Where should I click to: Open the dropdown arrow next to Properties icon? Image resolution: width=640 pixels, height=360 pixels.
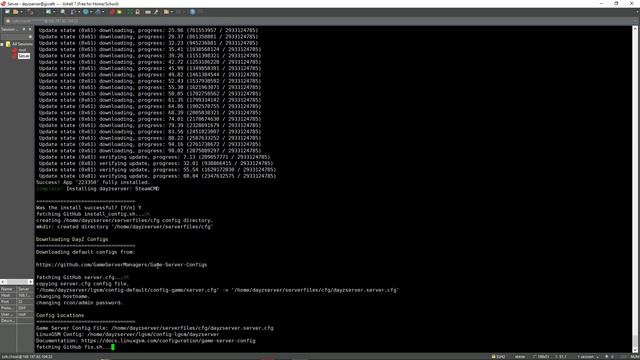54,12
